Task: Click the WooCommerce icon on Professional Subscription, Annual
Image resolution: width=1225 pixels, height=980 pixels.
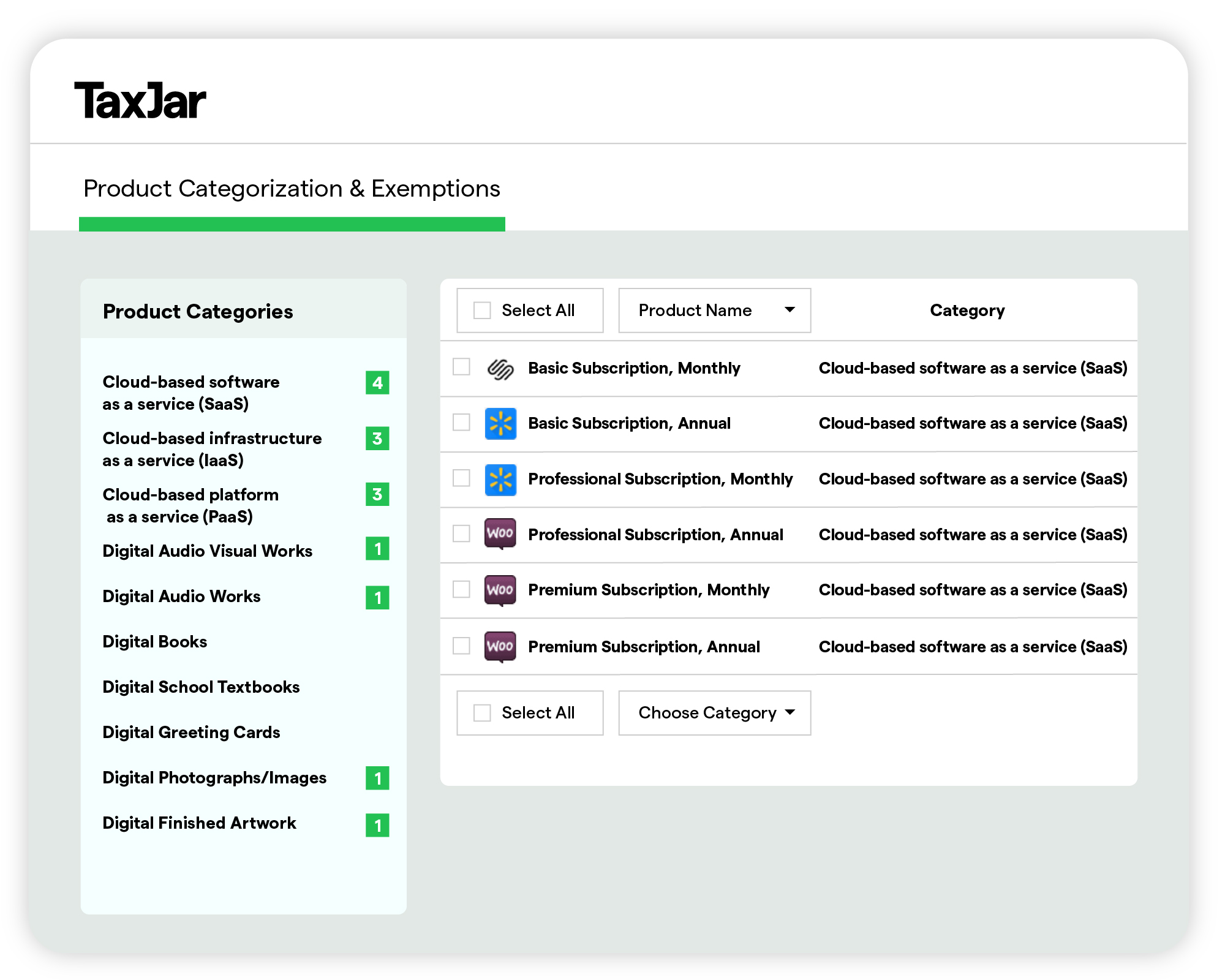Action: [x=500, y=534]
